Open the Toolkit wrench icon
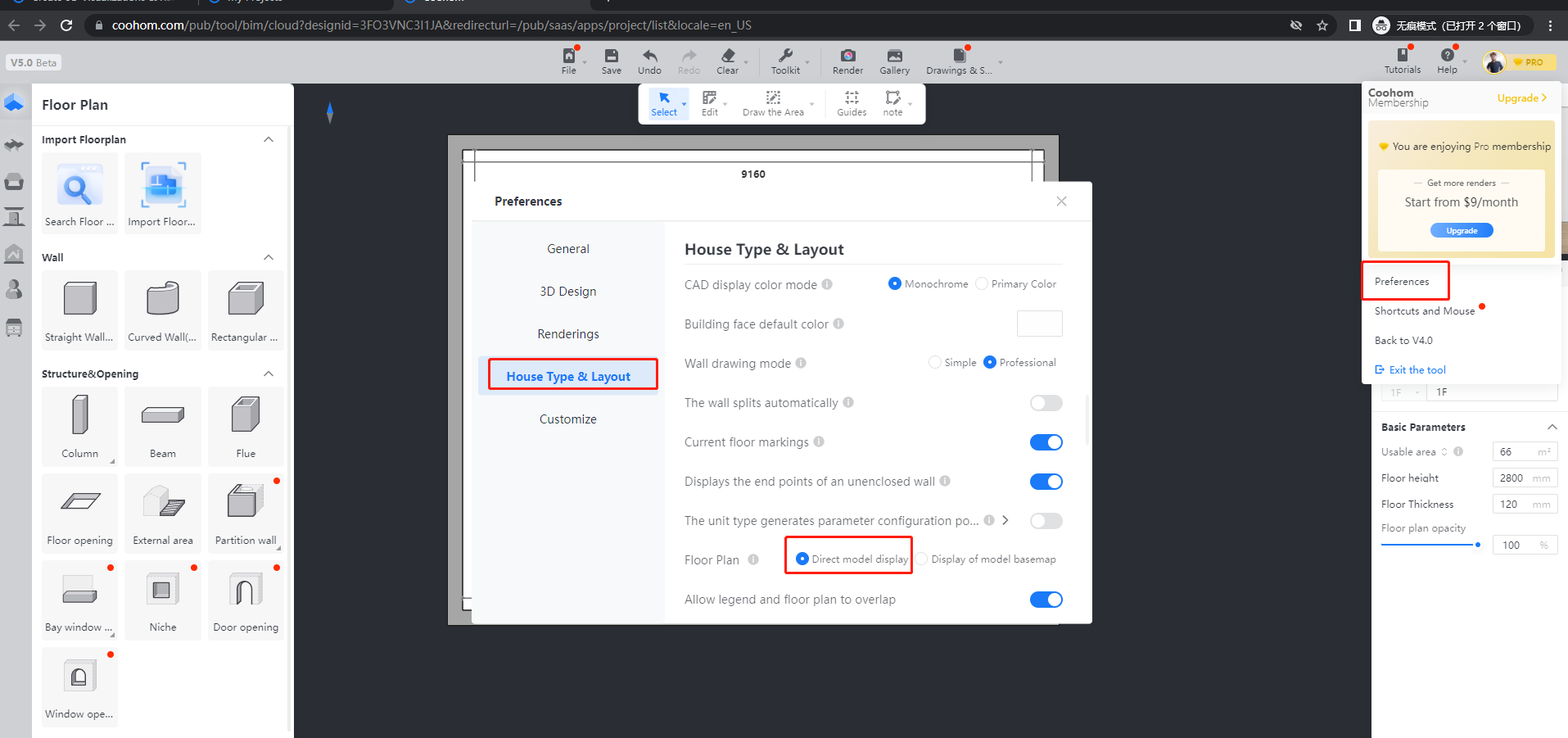Viewport: 1568px width, 738px height. [x=785, y=56]
